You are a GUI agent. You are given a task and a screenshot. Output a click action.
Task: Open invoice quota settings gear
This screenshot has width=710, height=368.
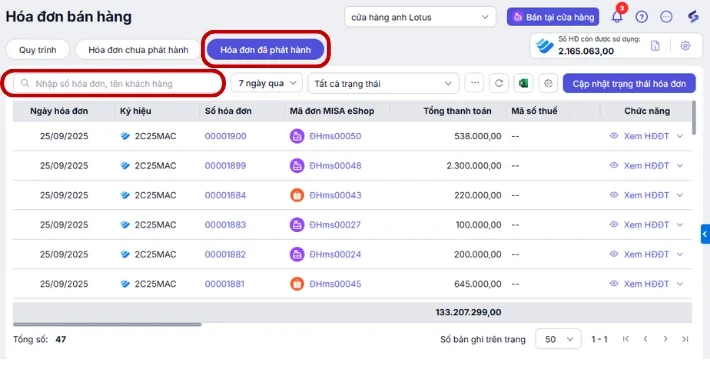pyautogui.click(x=685, y=46)
